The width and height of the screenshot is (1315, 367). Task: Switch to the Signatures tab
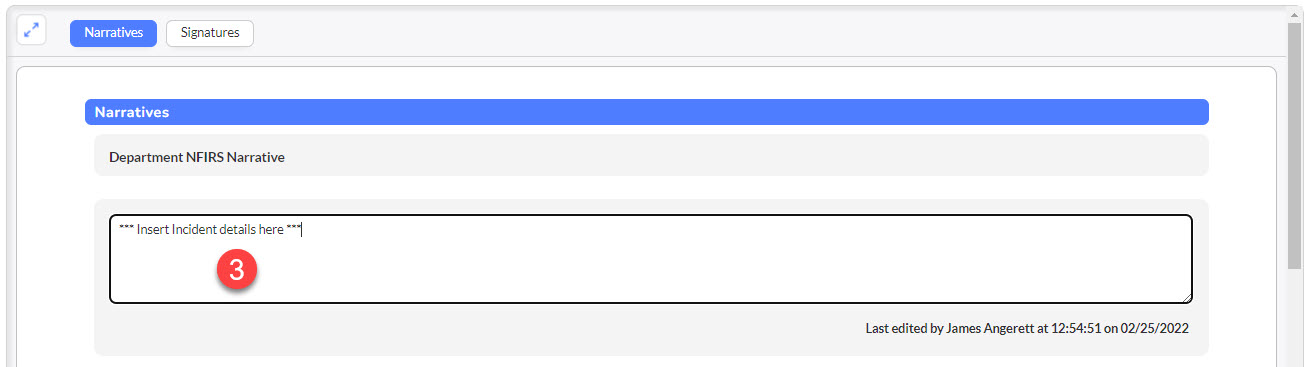coord(210,33)
